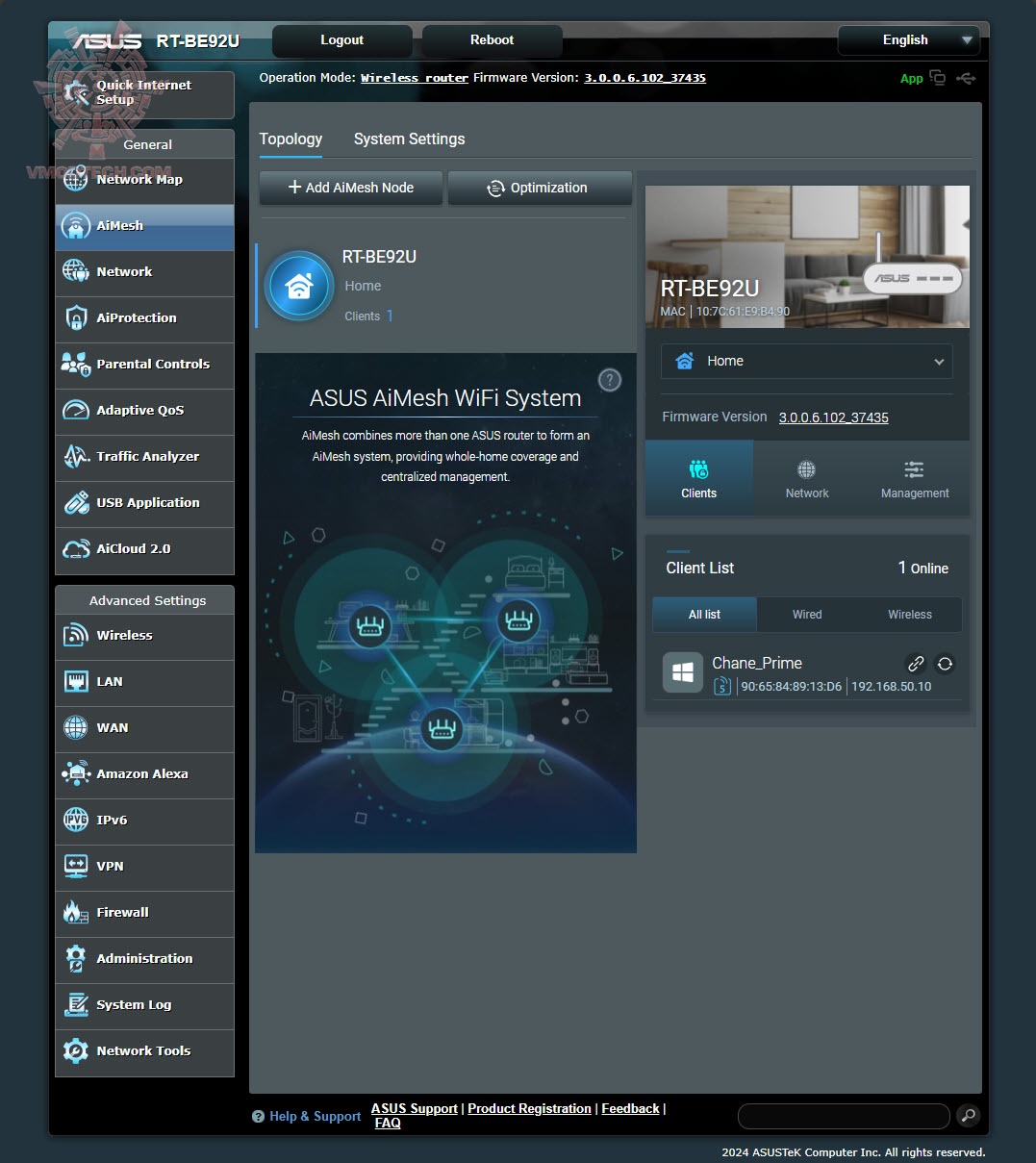Open Administration settings page
Image resolution: width=1036 pixels, height=1163 pixels.
pyautogui.click(x=144, y=959)
